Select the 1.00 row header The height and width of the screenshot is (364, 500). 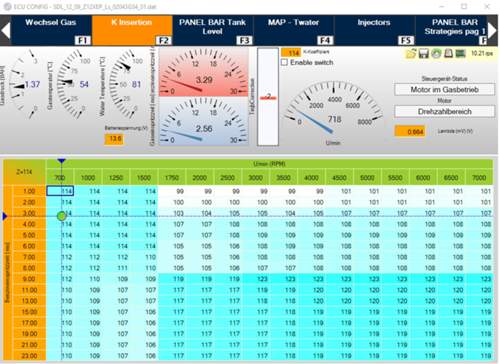[29, 191]
